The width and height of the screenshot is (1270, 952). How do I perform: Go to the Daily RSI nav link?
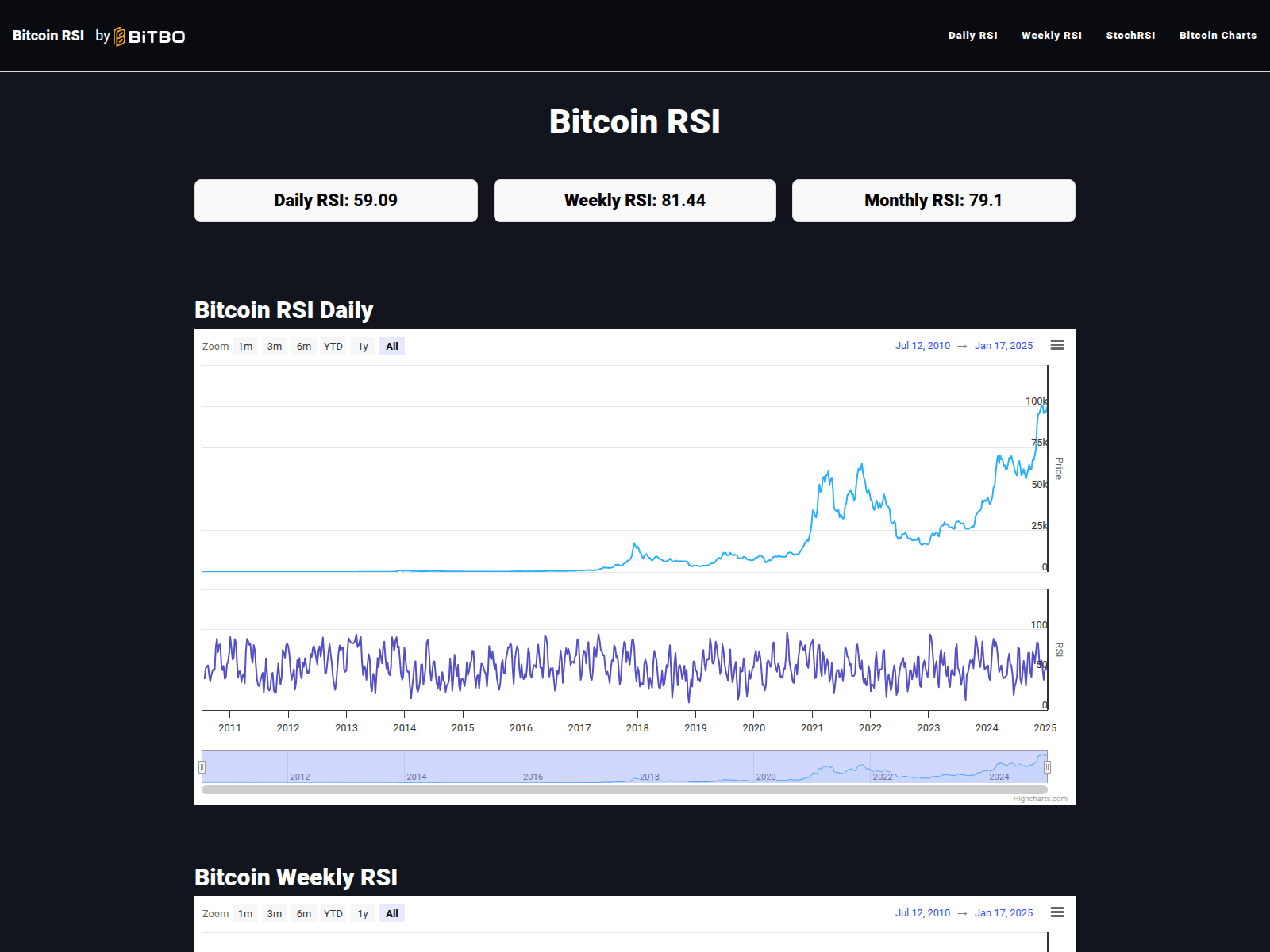(972, 36)
